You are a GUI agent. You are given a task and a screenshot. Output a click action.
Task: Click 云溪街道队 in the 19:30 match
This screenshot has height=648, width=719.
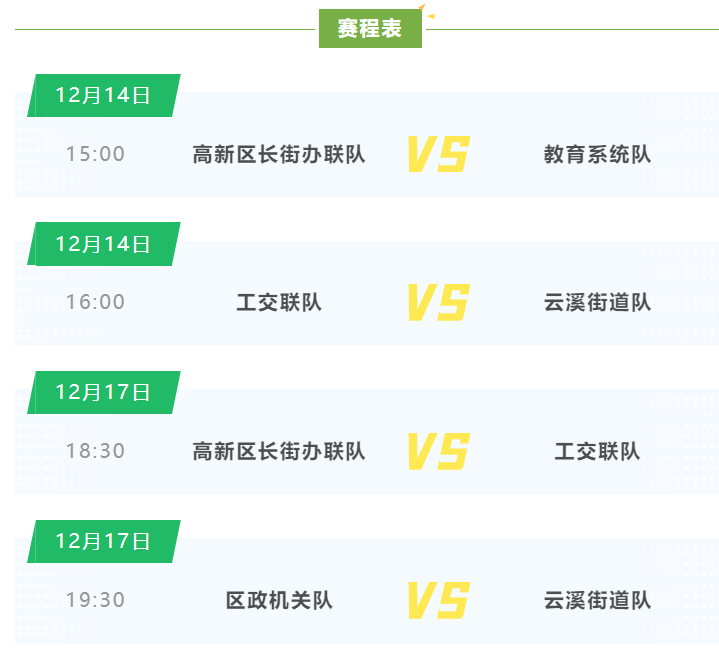tap(597, 600)
